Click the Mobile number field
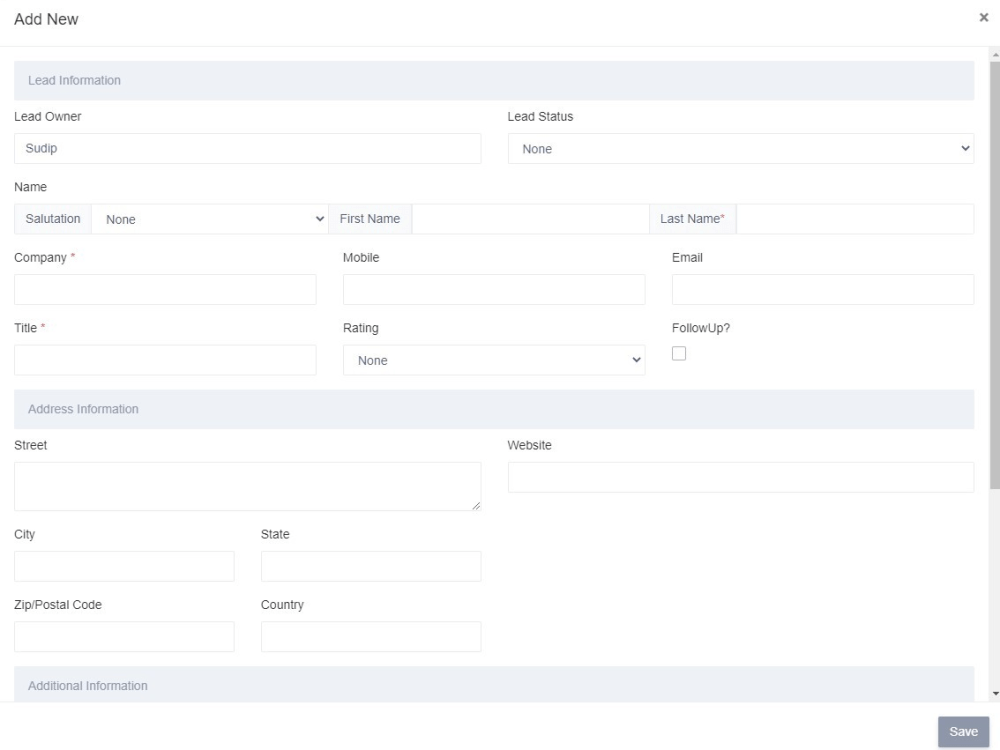The width and height of the screenshot is (1000, 750). [x=494, y=289]
